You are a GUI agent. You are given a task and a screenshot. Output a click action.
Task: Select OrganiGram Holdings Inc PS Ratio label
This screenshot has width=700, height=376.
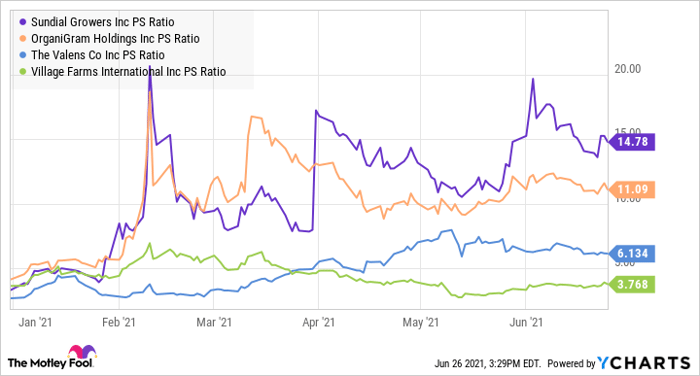click(115, 38)
